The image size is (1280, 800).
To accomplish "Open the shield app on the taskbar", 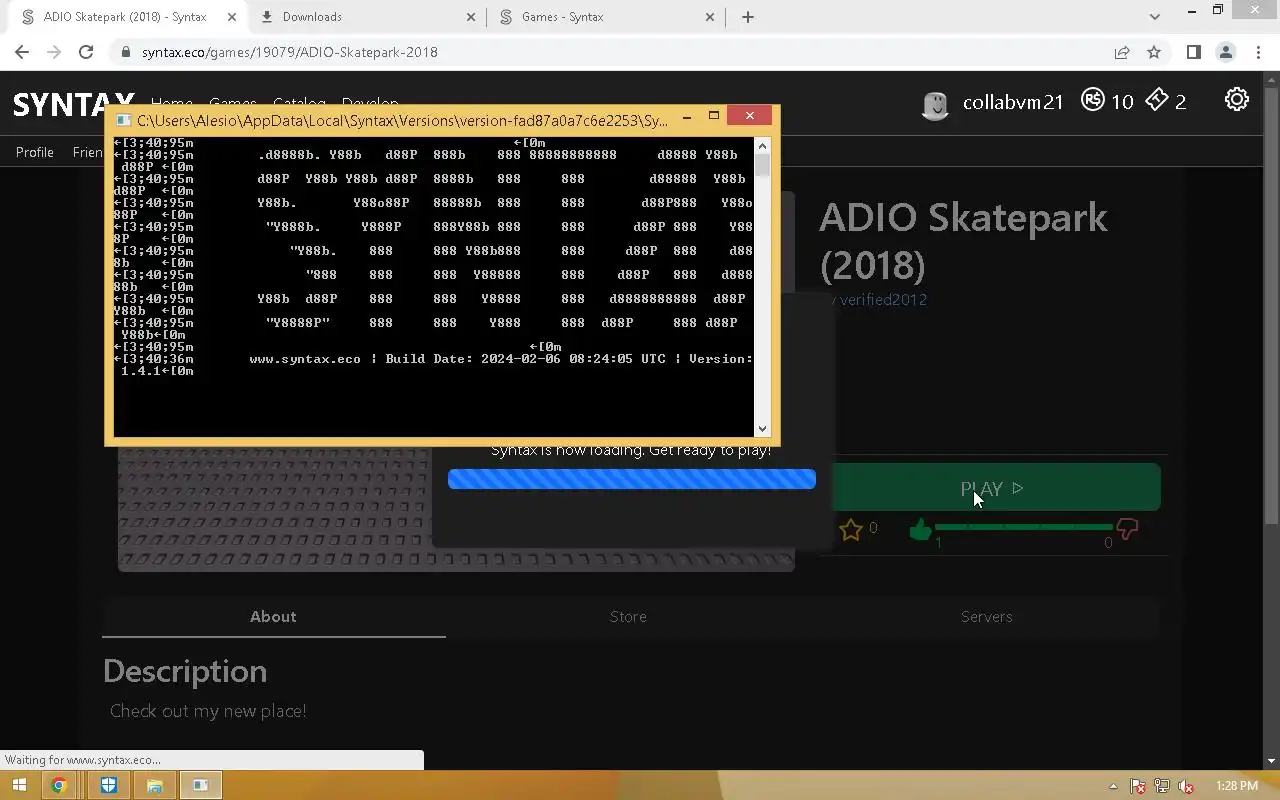I will [108, 785].
